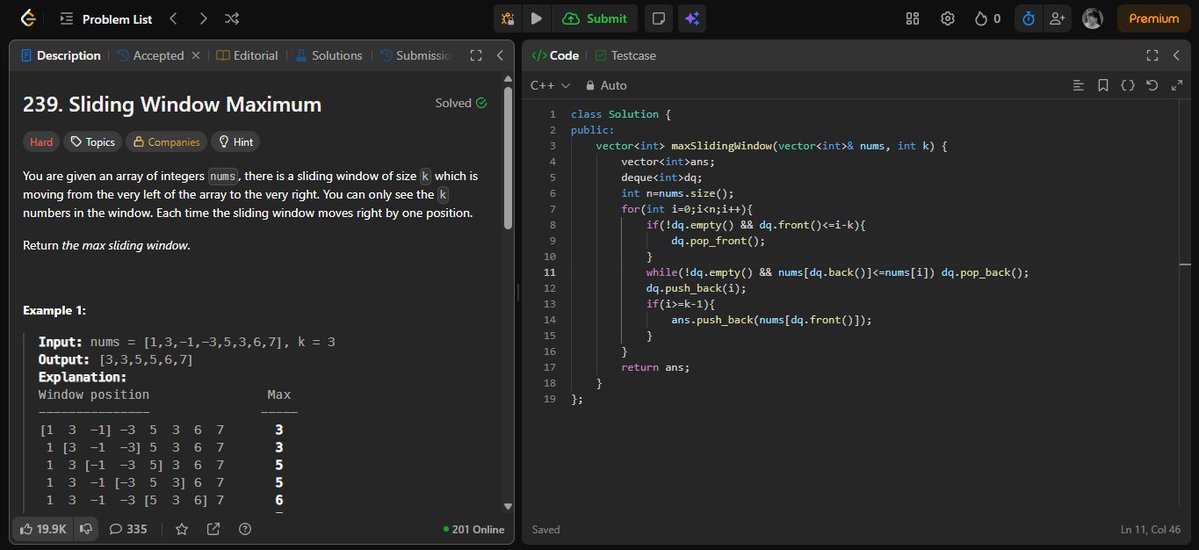Run the code with play button
Image resolution: width=1199 pixels, height=550 pixels.
536,18
